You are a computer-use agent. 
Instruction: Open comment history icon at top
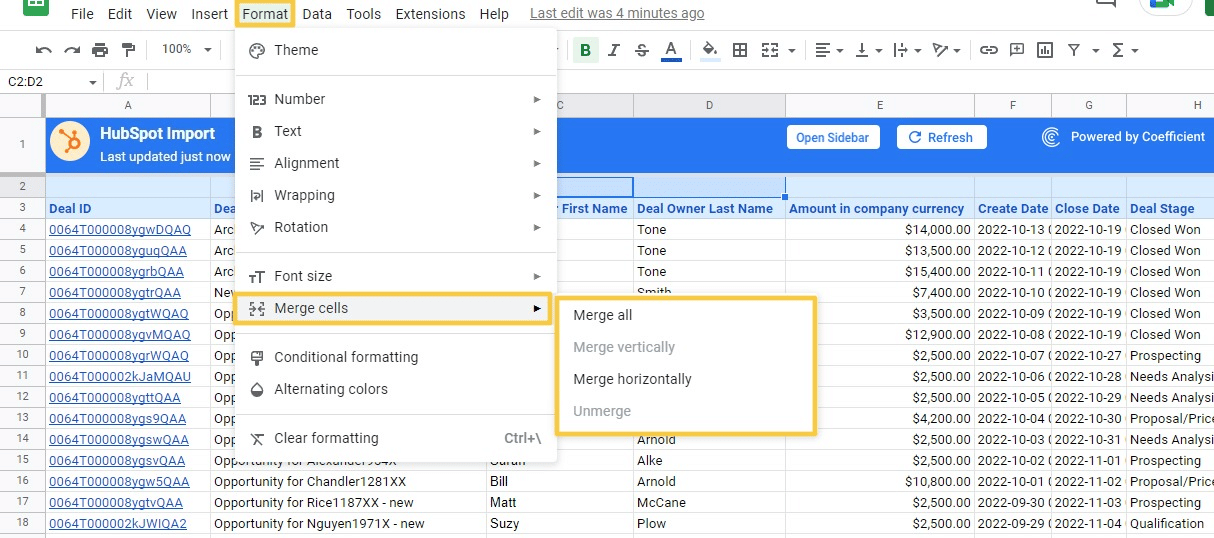(1106, 4)
